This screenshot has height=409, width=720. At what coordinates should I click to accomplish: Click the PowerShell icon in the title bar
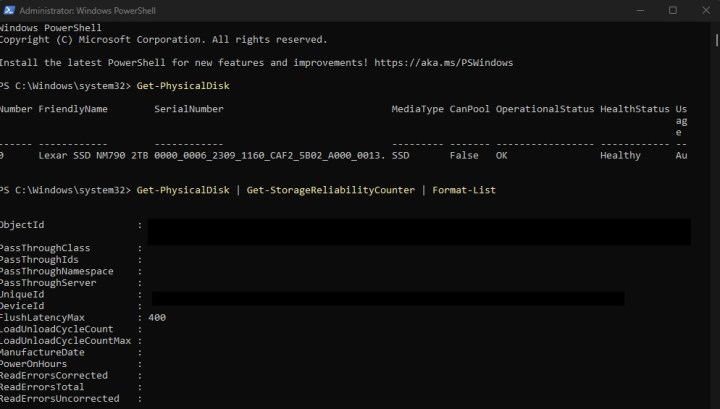tap(10, 10)
